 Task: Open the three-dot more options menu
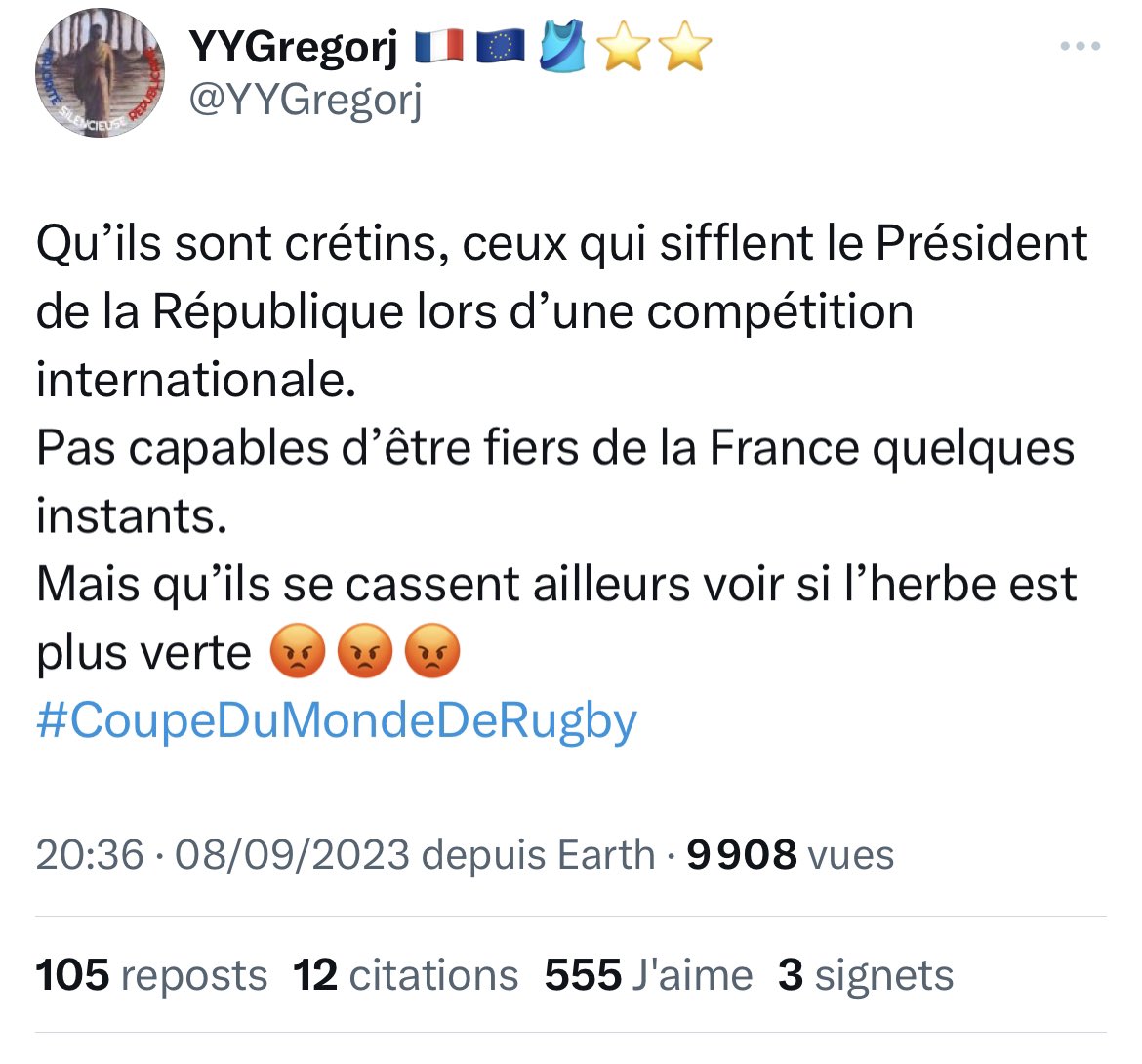1081,46
